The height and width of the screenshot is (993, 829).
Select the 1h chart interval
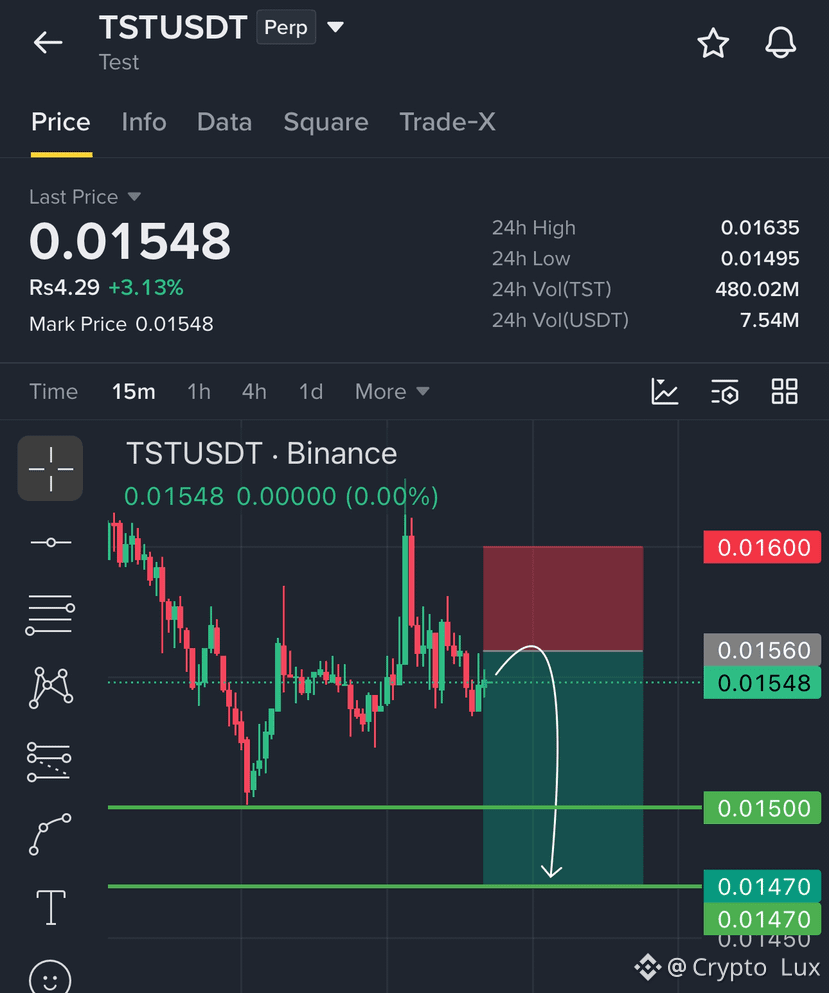coord(199,391)
